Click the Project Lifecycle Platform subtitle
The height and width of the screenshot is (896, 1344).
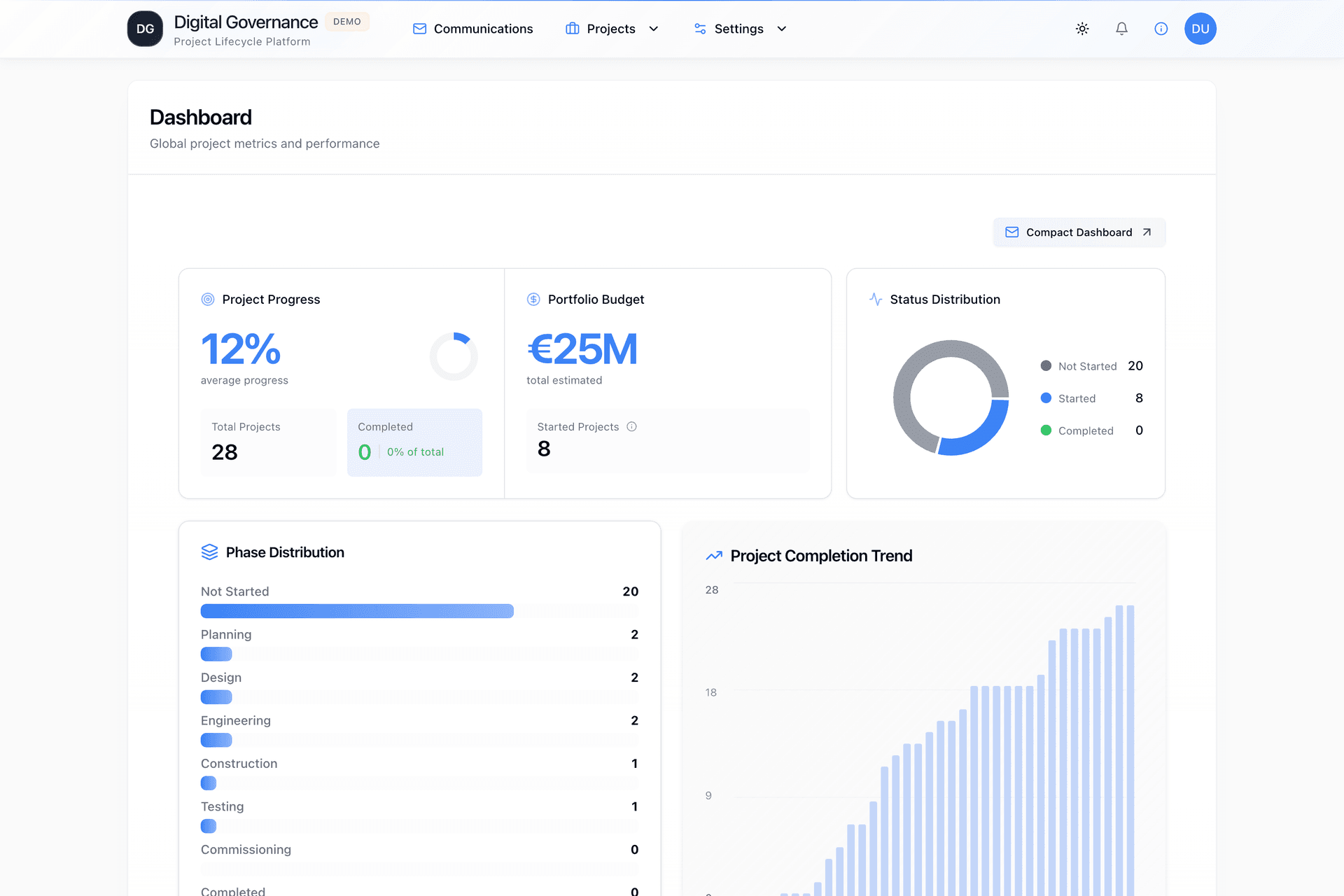242,42
